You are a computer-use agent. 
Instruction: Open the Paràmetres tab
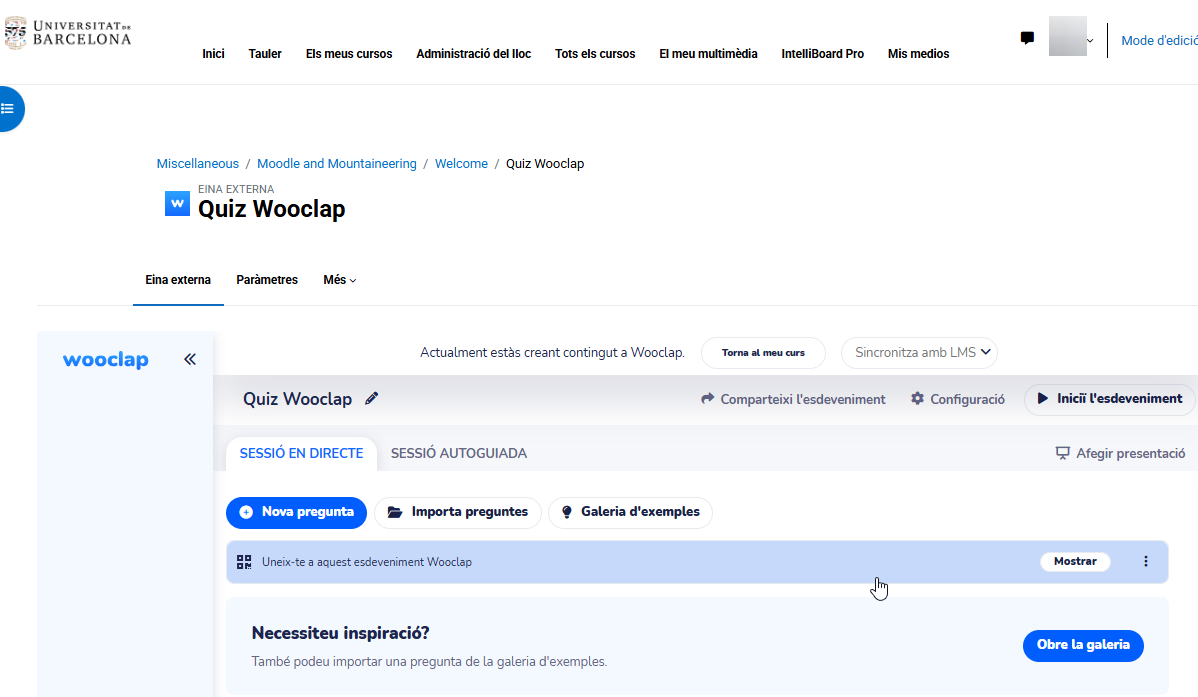pyautogui.click(x=267, y=280)
